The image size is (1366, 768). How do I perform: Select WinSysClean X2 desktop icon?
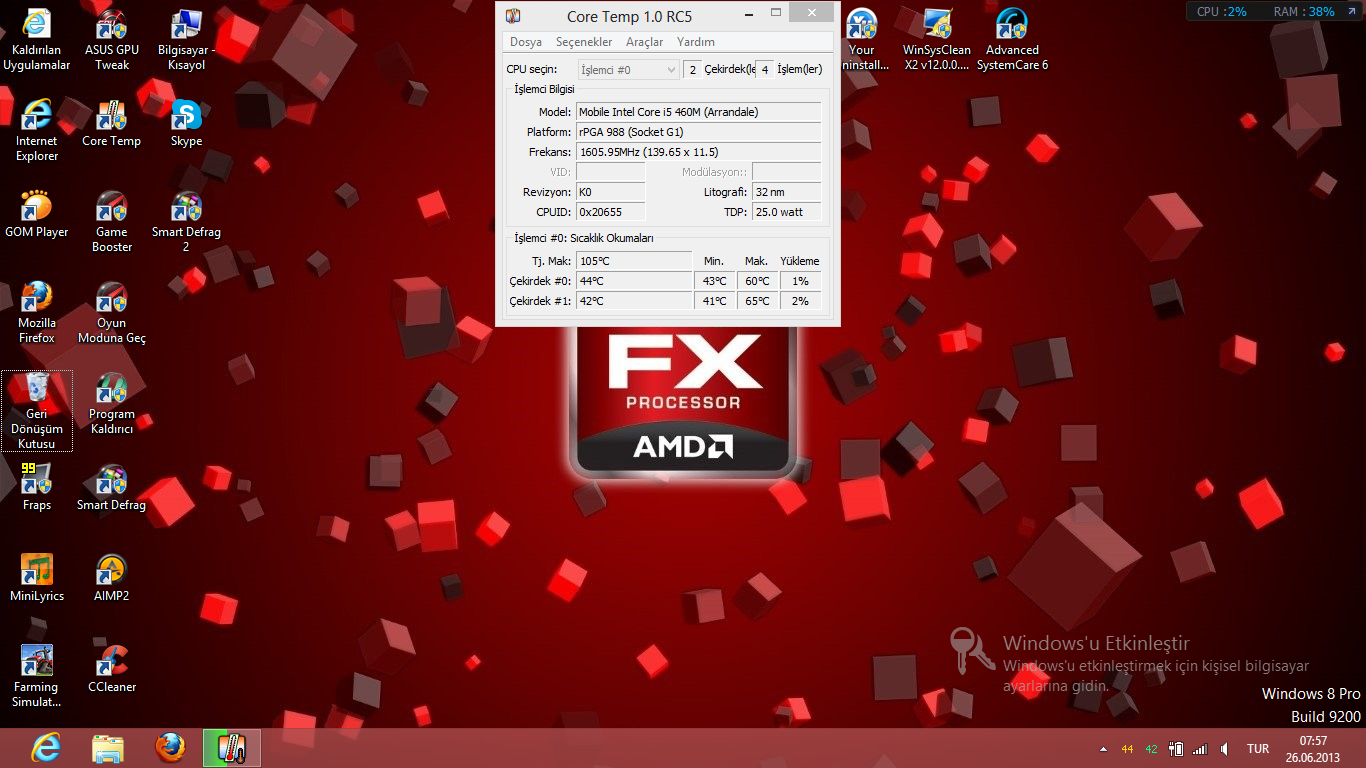click(x=937, y=40)
